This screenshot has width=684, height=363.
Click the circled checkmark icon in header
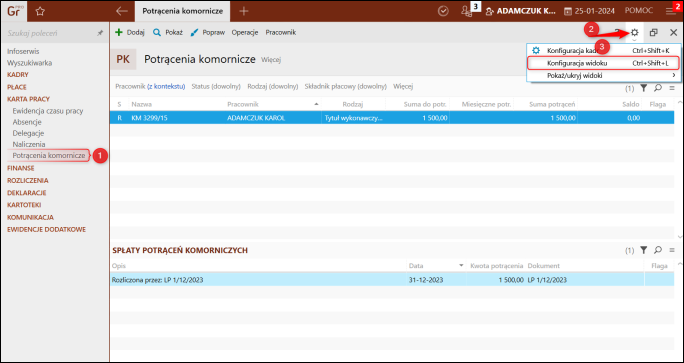pos(443,11)
